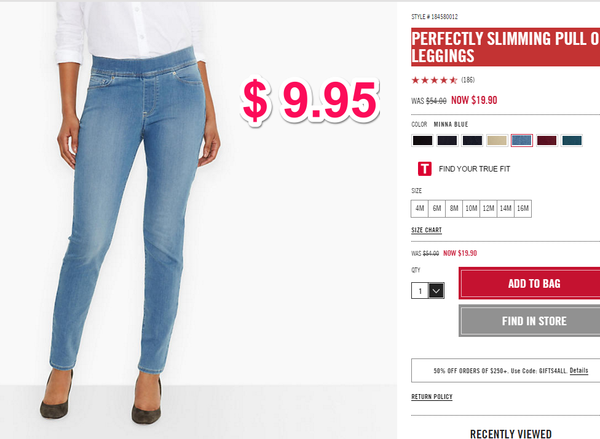Open the Return Policy link
Image resolution: width=600 pixels, height=439 pixels.
432,397
